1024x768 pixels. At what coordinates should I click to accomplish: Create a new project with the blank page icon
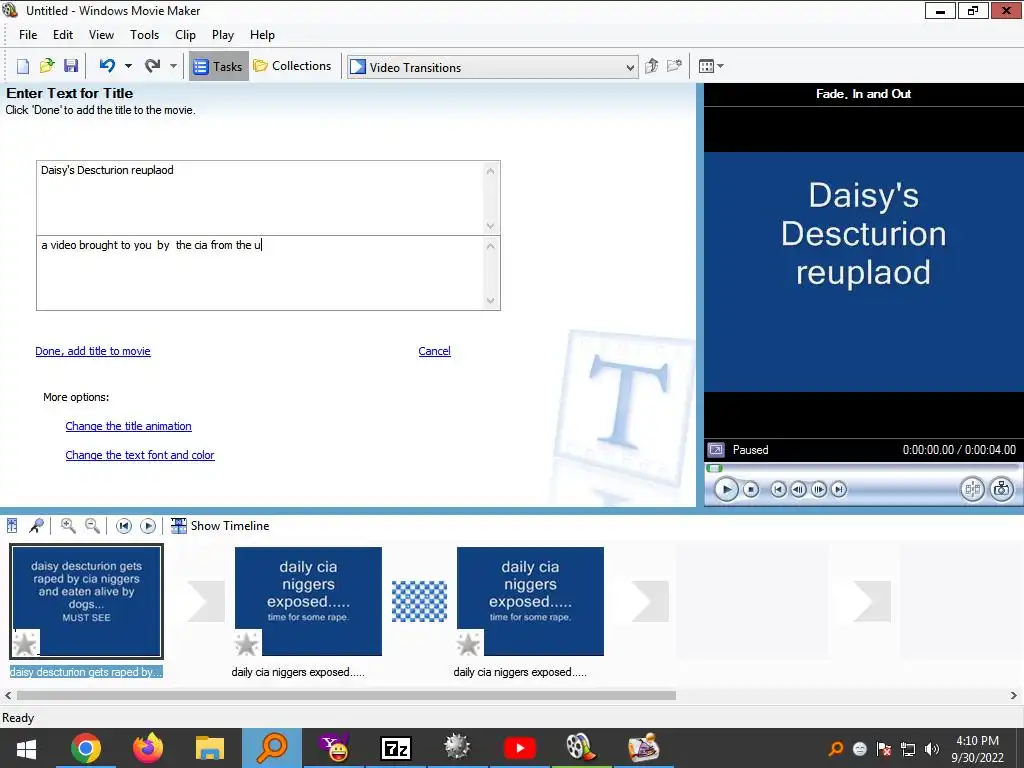point(23,66)
